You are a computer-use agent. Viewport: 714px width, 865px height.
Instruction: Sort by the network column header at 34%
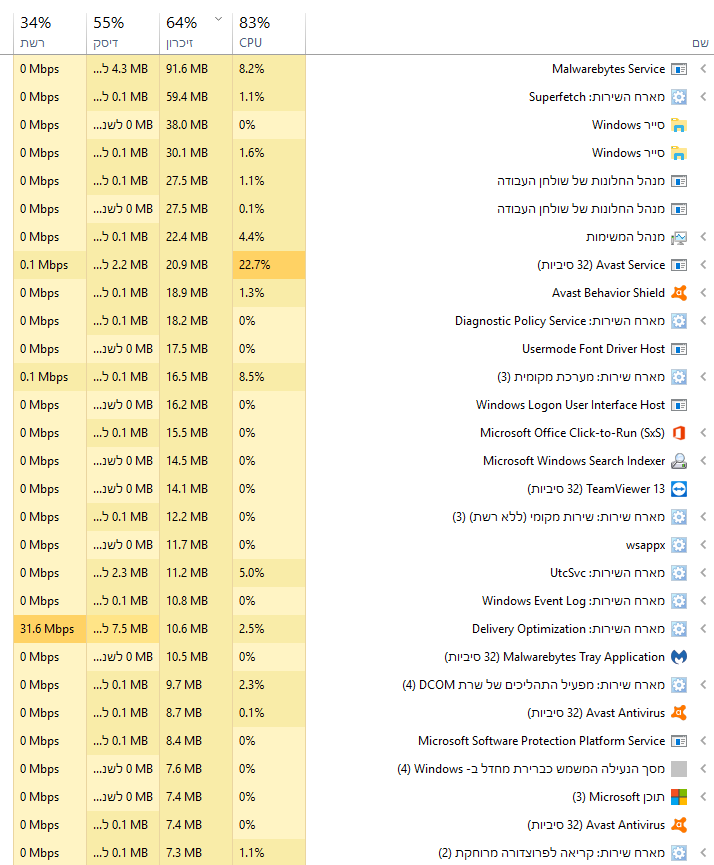coord(49,32)
